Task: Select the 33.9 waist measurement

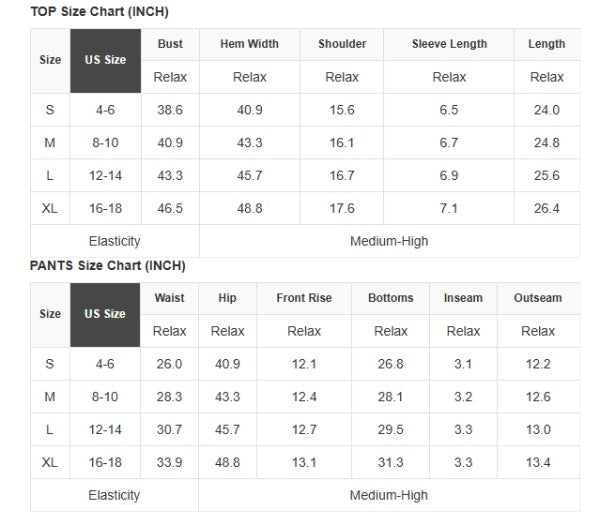Action: click(x=170, y=462)
